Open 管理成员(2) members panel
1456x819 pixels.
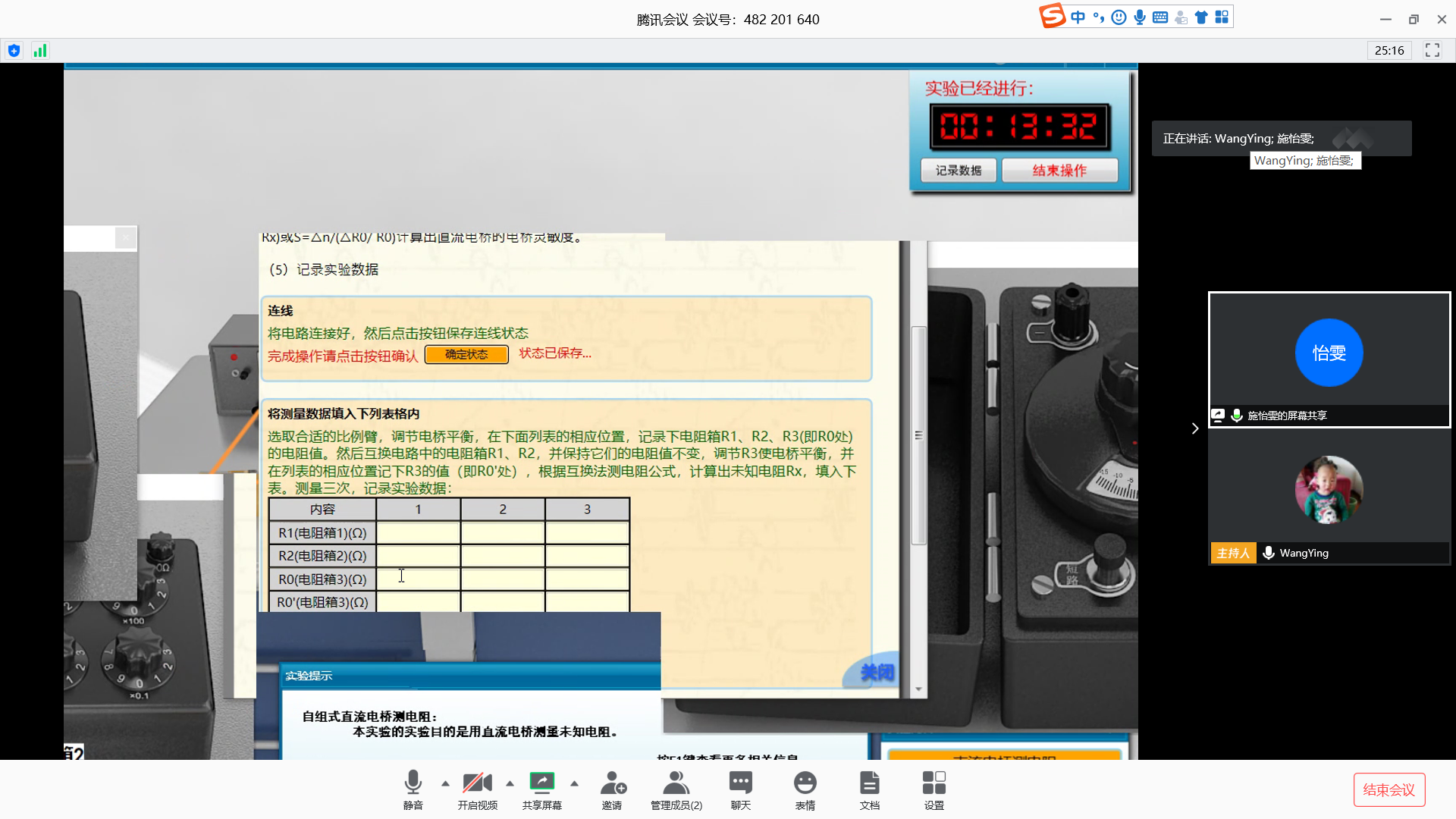point(676,783)
